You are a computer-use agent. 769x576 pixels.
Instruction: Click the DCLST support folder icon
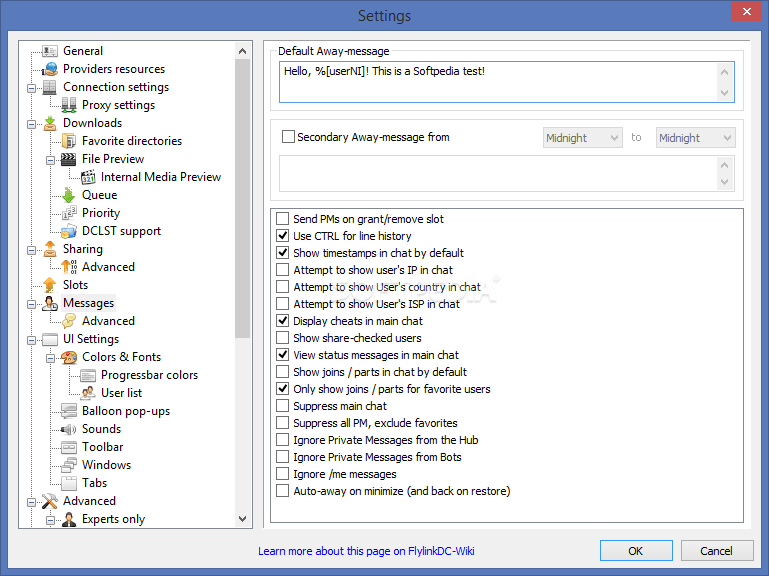click(69, 231)
